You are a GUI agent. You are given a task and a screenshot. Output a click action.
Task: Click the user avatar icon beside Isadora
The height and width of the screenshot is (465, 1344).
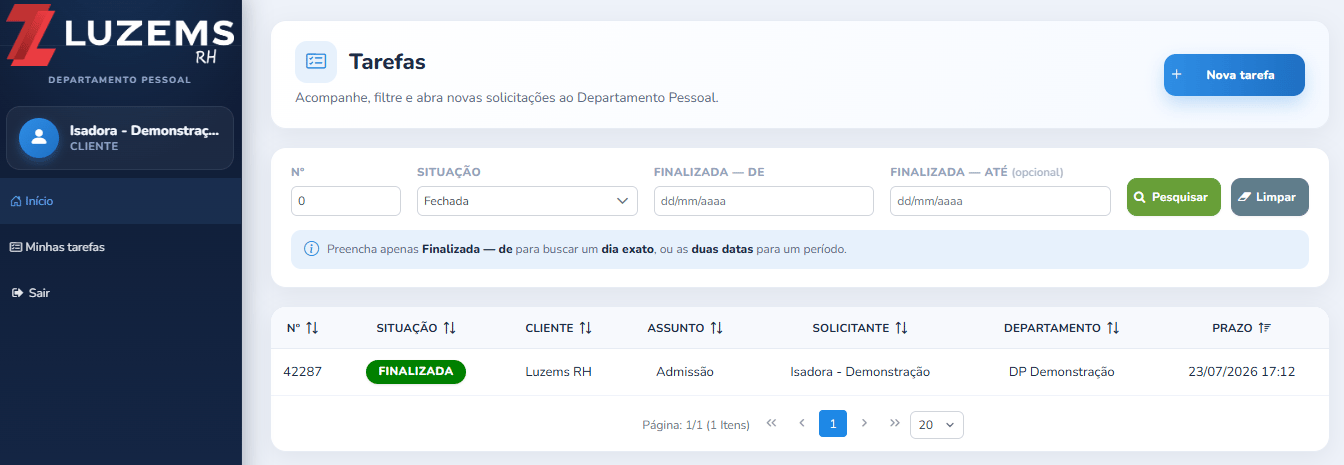coord(39,138)
